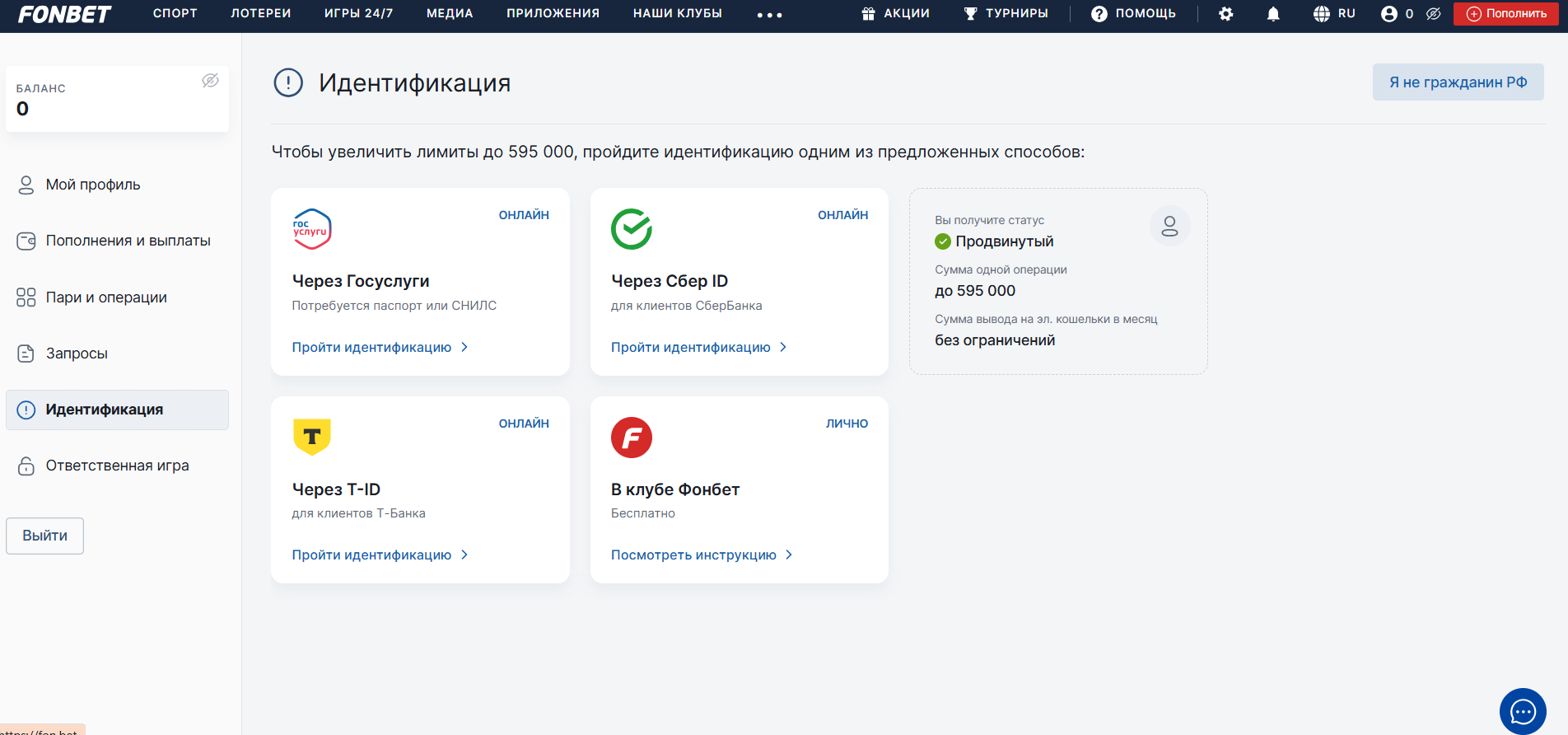Viewport: 1568px width, 735px height.
Task: Click the user avatar in status card
Action: (x=1169, y=226)
